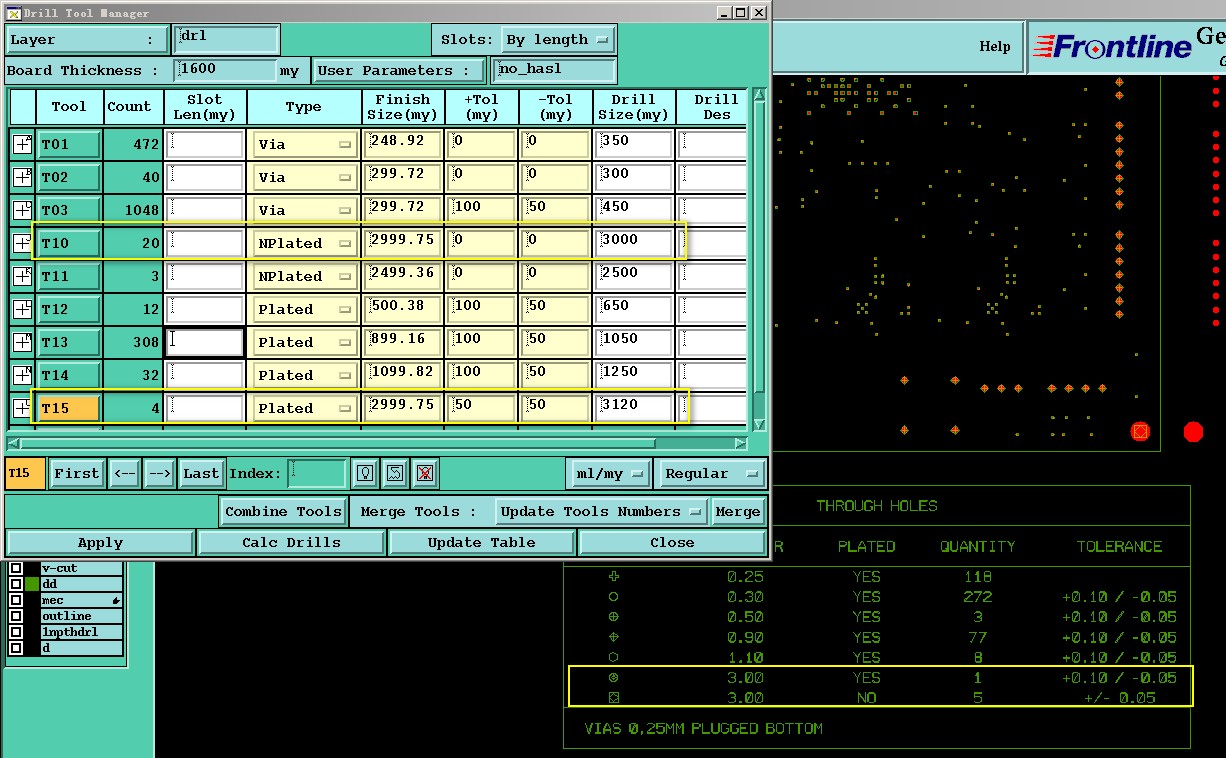Toggle the mec layer checkbox
This screenshot has height=758, width=1226.
click(x=16, y=600)
